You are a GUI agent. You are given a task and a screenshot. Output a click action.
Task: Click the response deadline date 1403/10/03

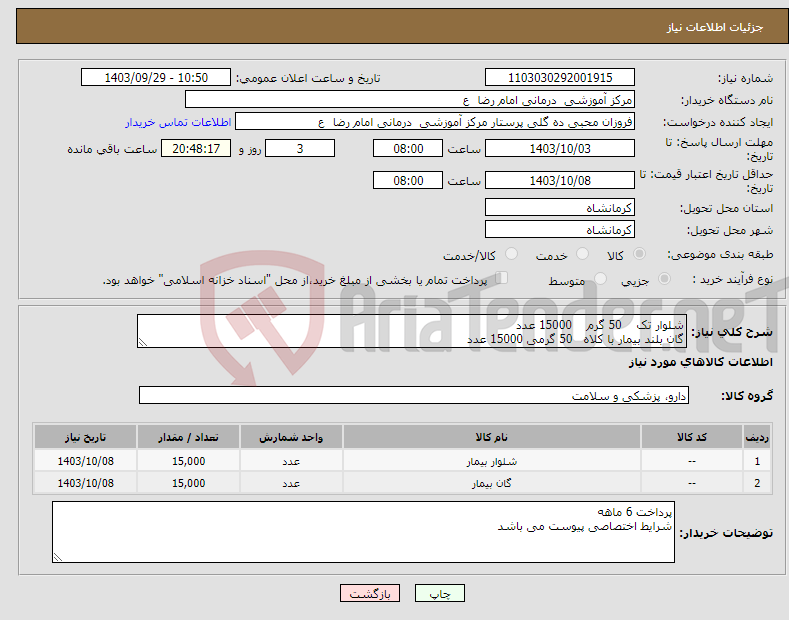coord(560,148)
